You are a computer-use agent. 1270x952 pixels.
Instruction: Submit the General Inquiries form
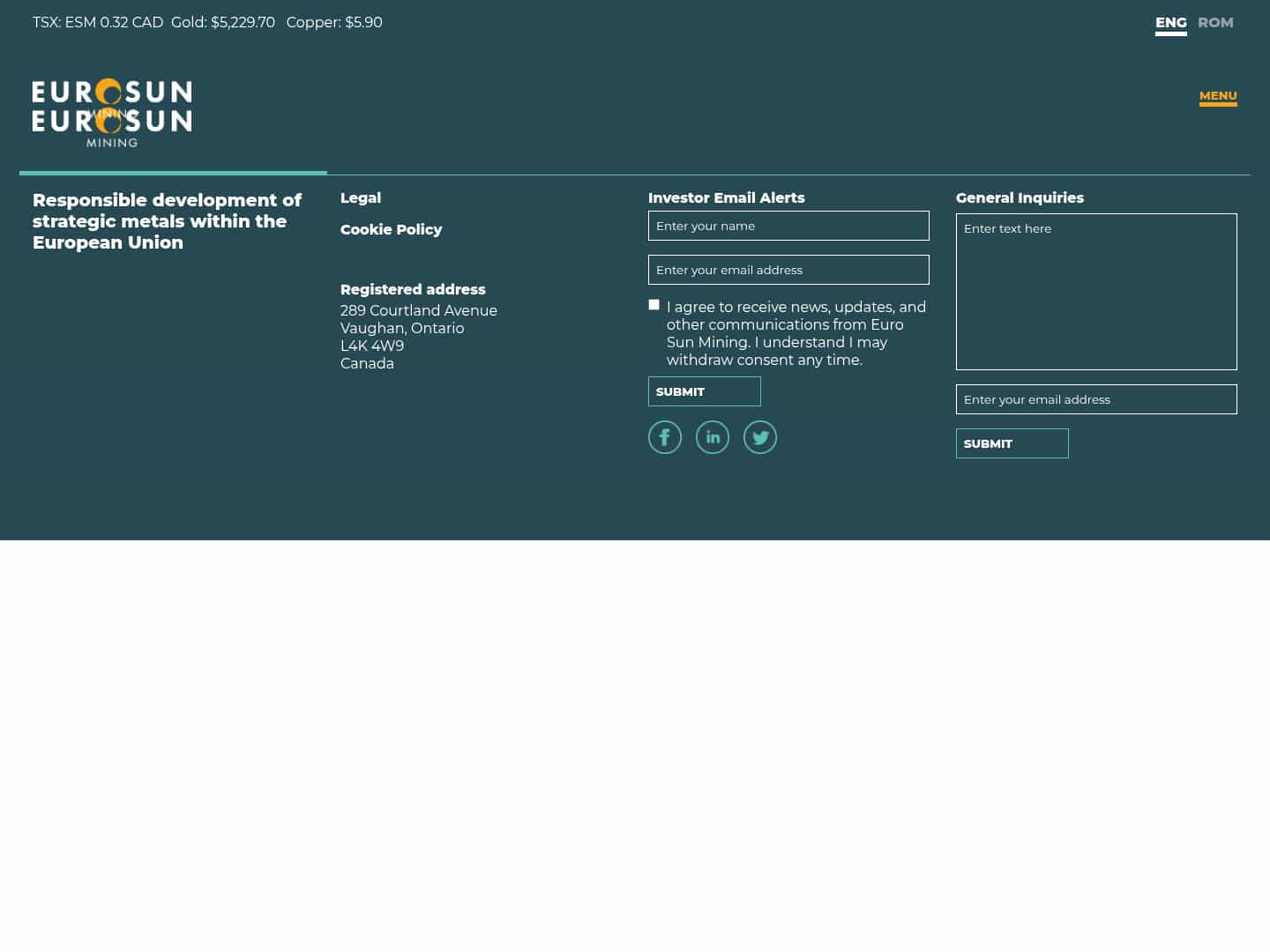pos(1012,443)
